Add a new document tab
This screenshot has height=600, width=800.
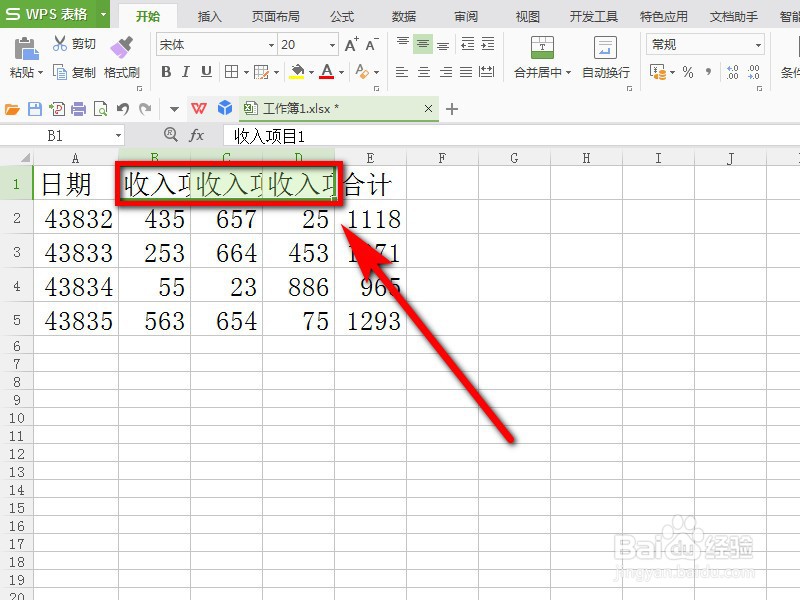coord(452,109)
